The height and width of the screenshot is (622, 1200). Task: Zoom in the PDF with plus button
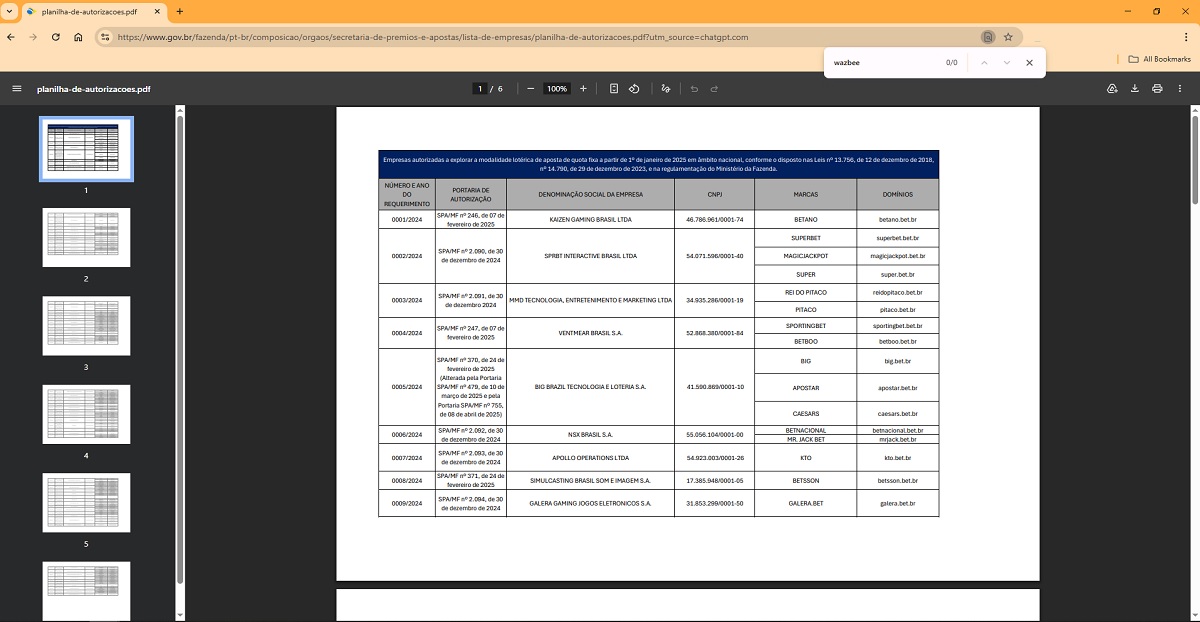pos(584,89)
